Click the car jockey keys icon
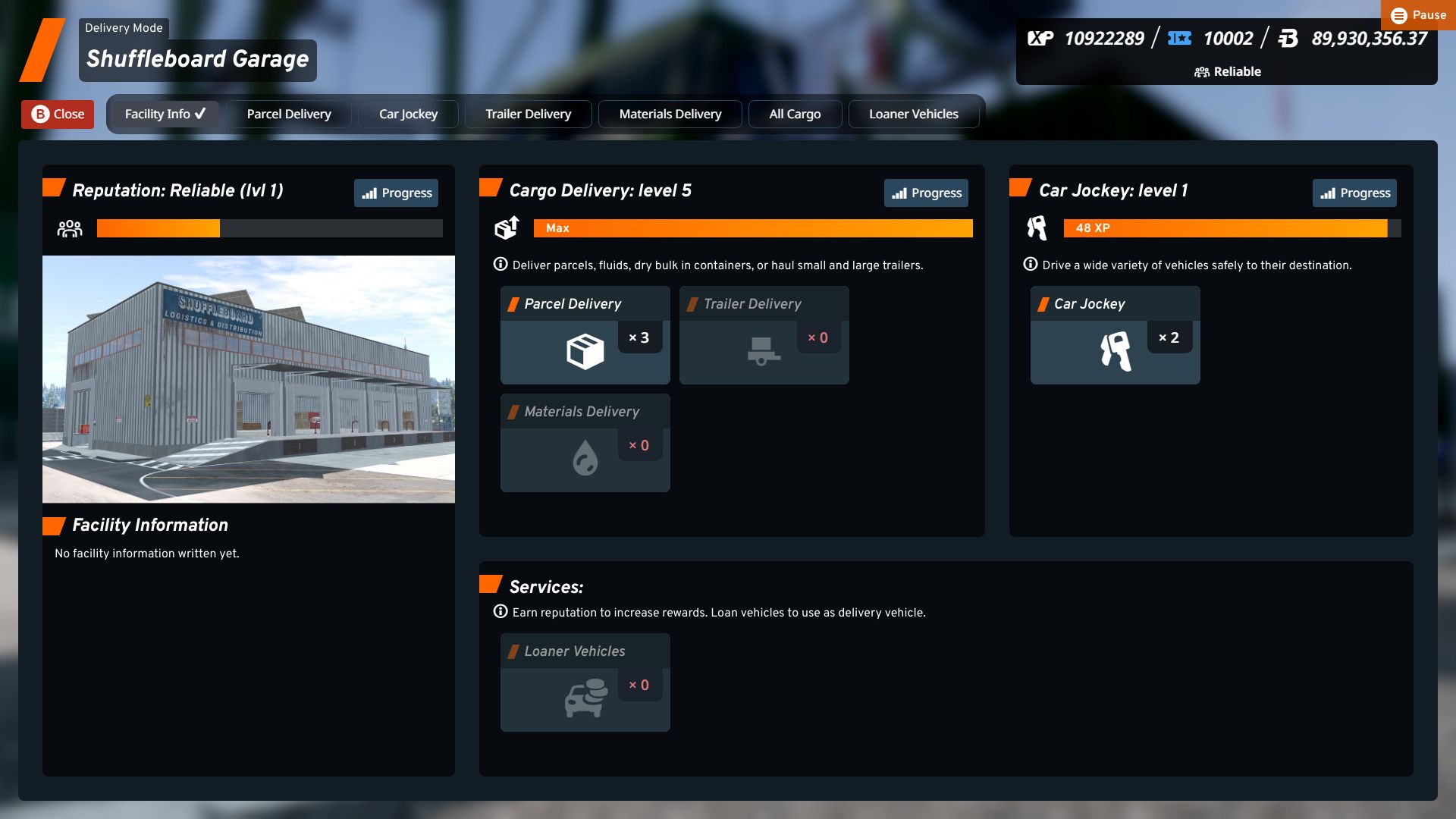Image resolution: width=1456 pixels, height=819 pixels. 1116,351
